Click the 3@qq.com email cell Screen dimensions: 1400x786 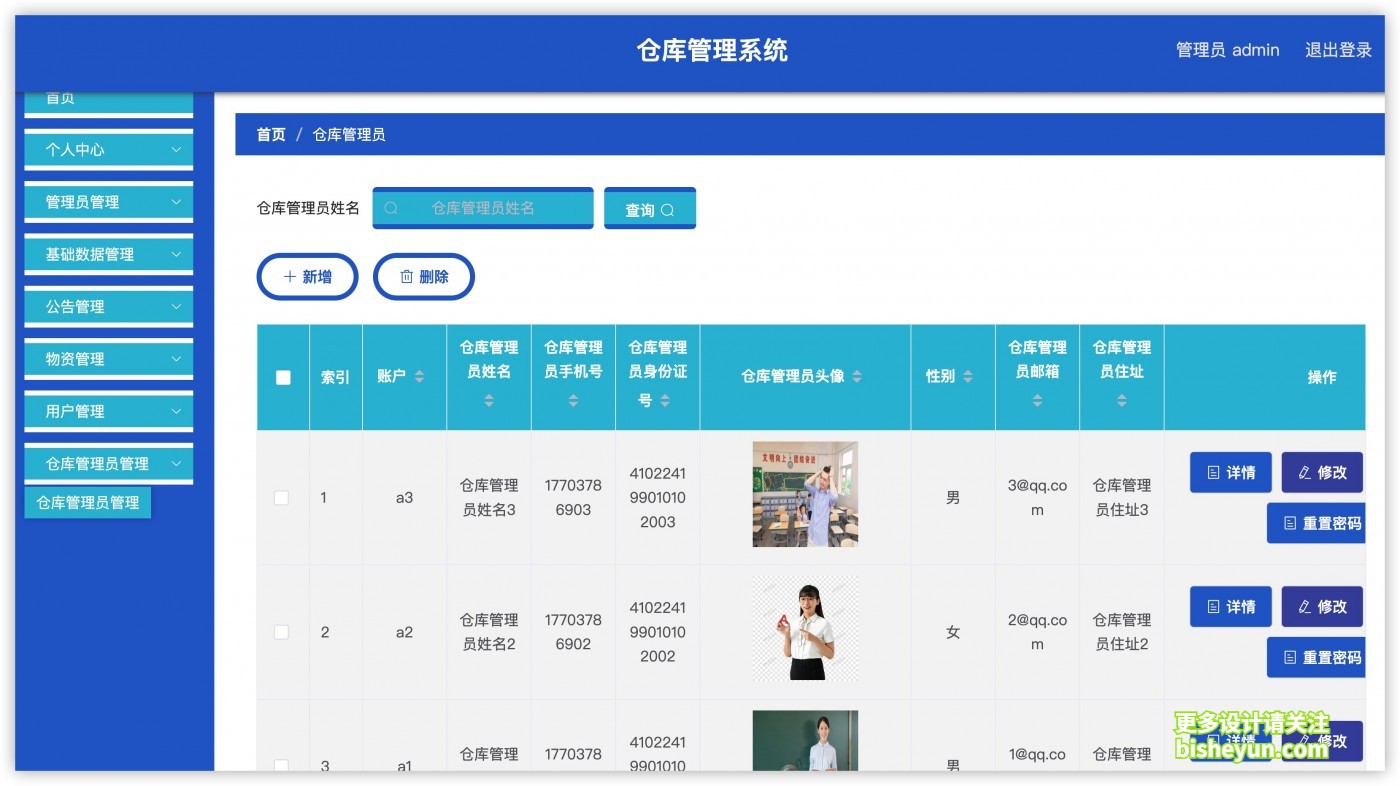(x=1037, y=498)
